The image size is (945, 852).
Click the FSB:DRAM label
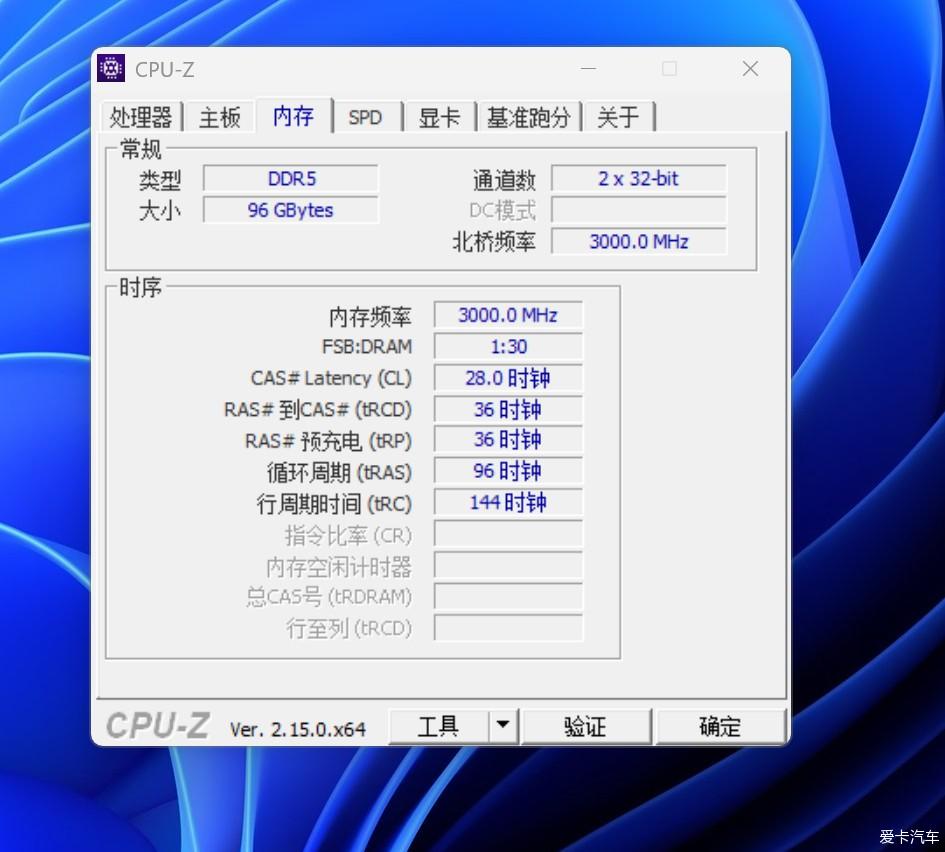[367, 346]
